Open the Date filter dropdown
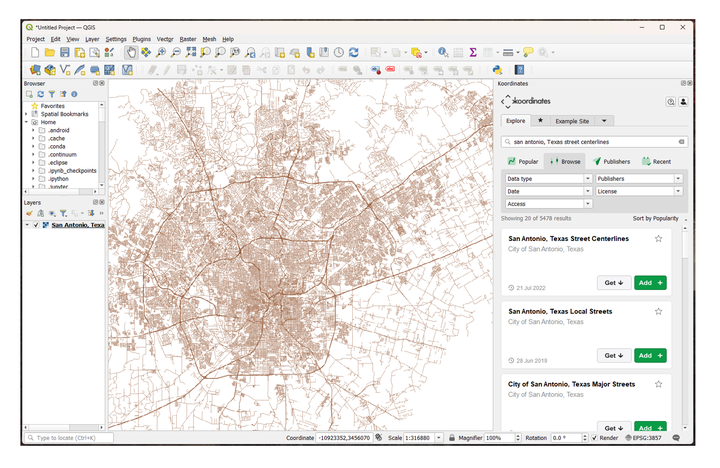The image size is (720, 468). pyautogui.click(x=549, y=191)
